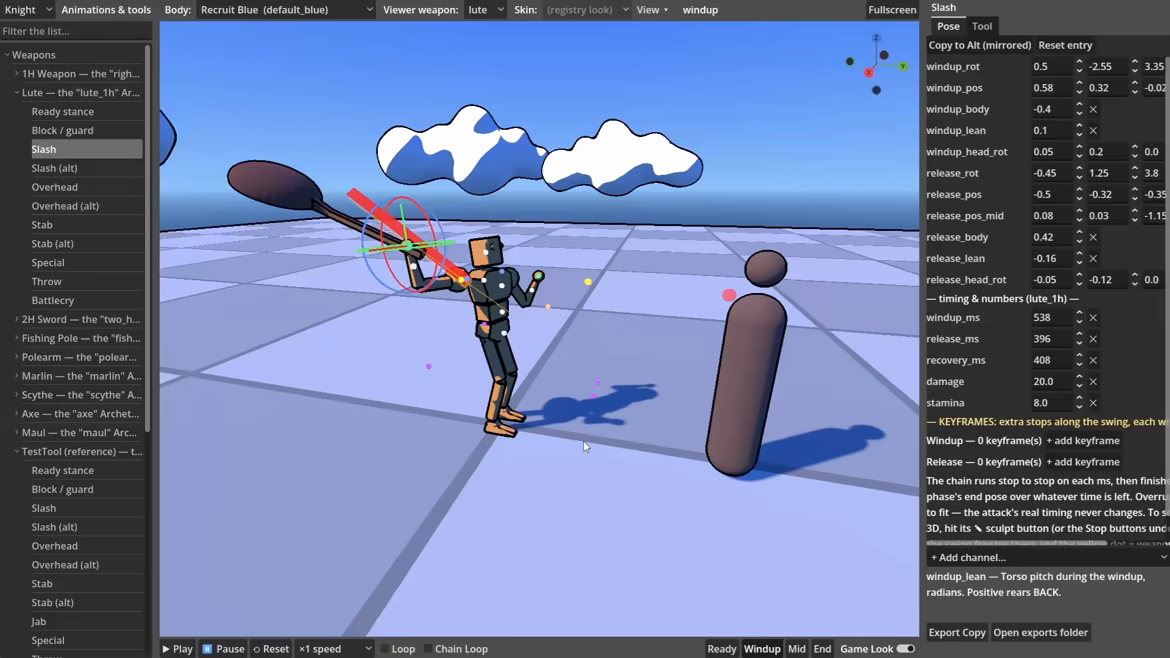Click the Filter the list search field
The width and height of the screenshot is (1170, 658).
tap(75, 31)
